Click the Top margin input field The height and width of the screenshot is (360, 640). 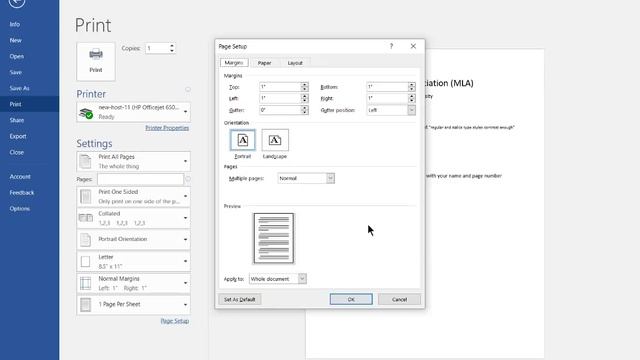pyautogui.click(x=280, y=87)
